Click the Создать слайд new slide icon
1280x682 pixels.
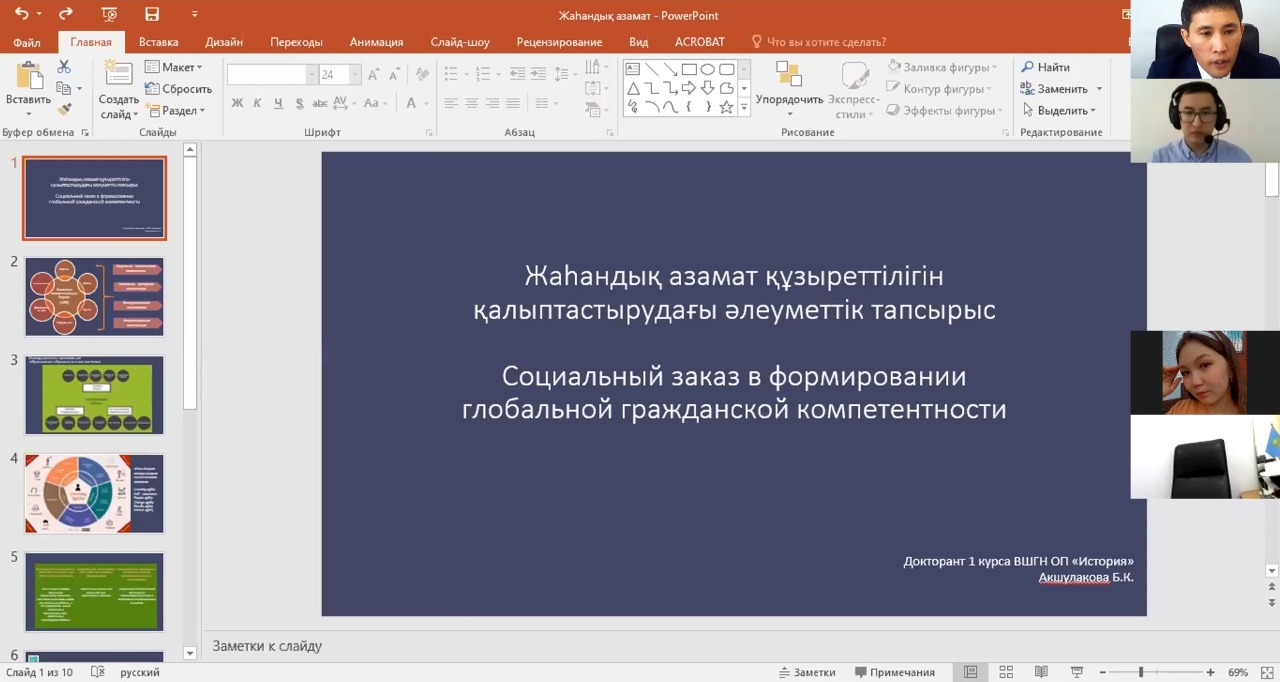(x=118, y=75)
